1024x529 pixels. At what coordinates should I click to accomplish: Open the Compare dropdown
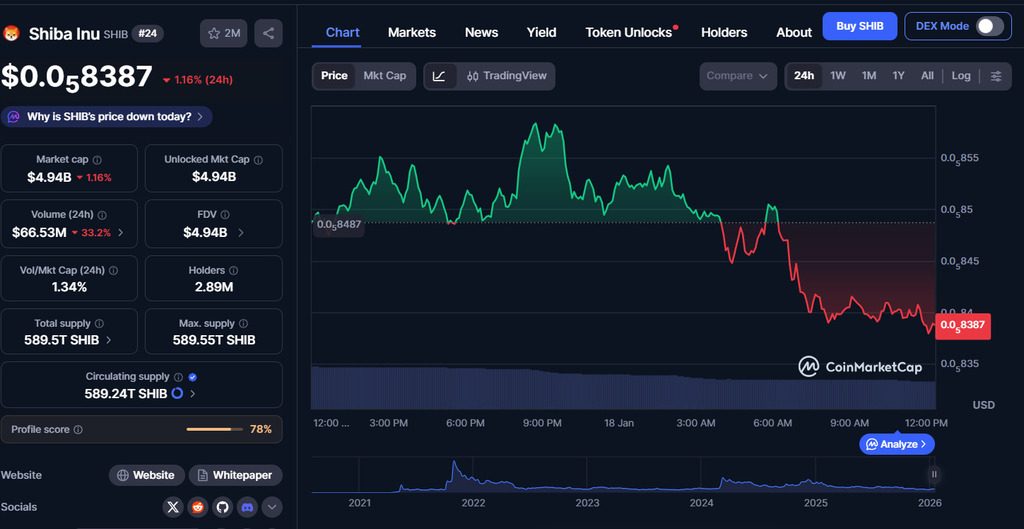click(738, 76)
